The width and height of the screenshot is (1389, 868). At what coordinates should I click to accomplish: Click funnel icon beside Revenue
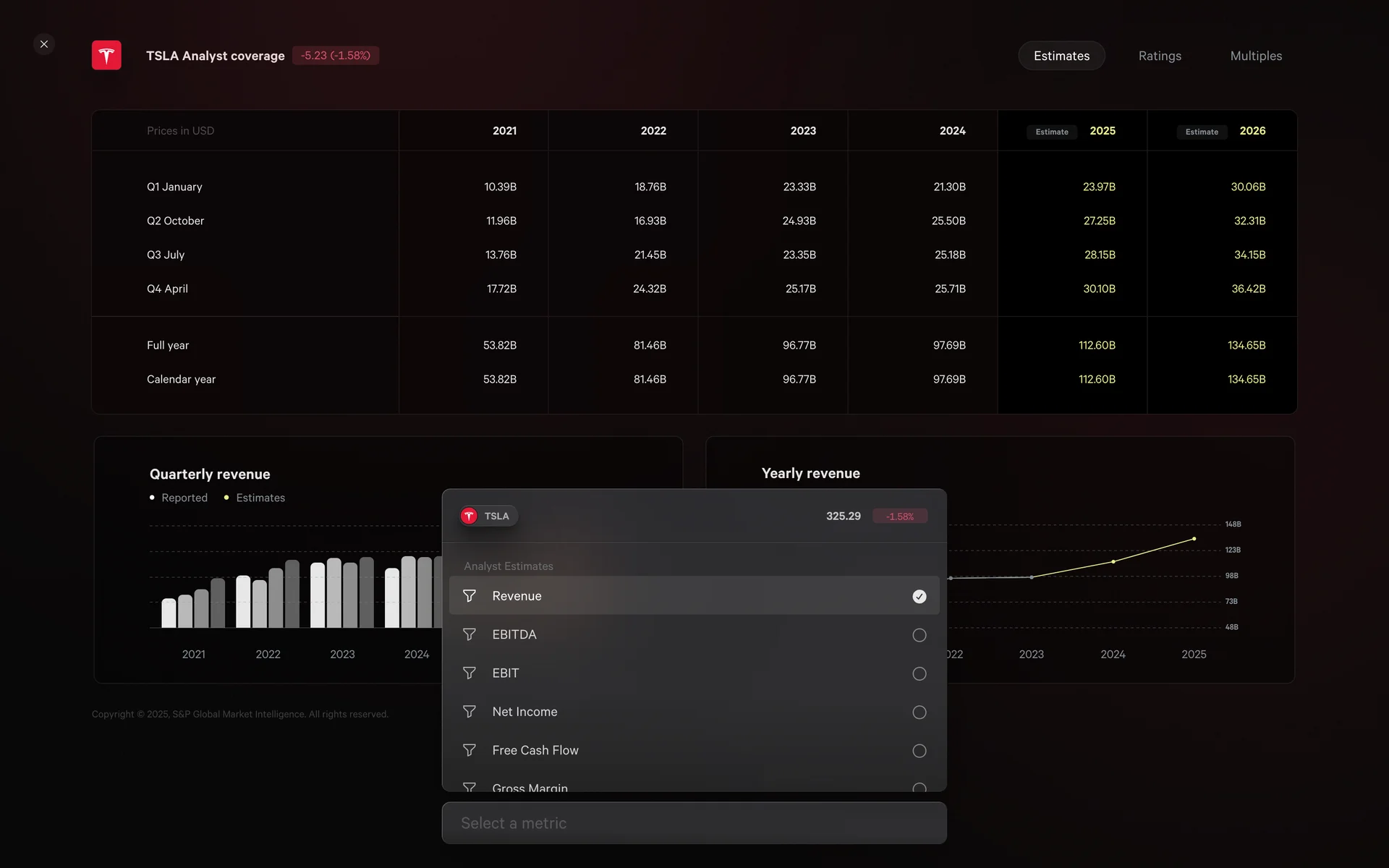[x=470, y=596]
